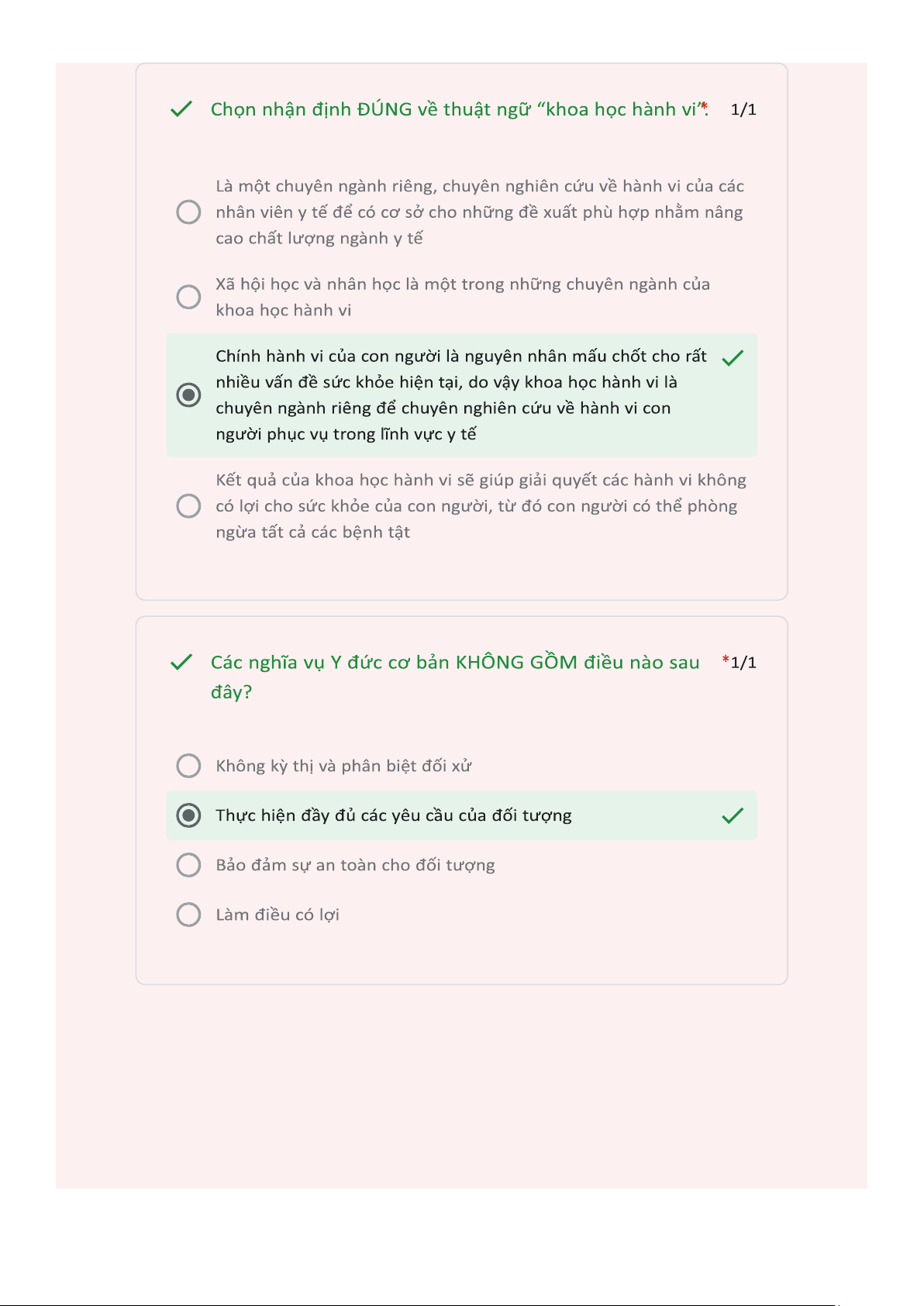
Task: Click correct-answer tick in 'Thực hiện đầy đủ' row
Action: pyautogui.click(x=733, y=815)
